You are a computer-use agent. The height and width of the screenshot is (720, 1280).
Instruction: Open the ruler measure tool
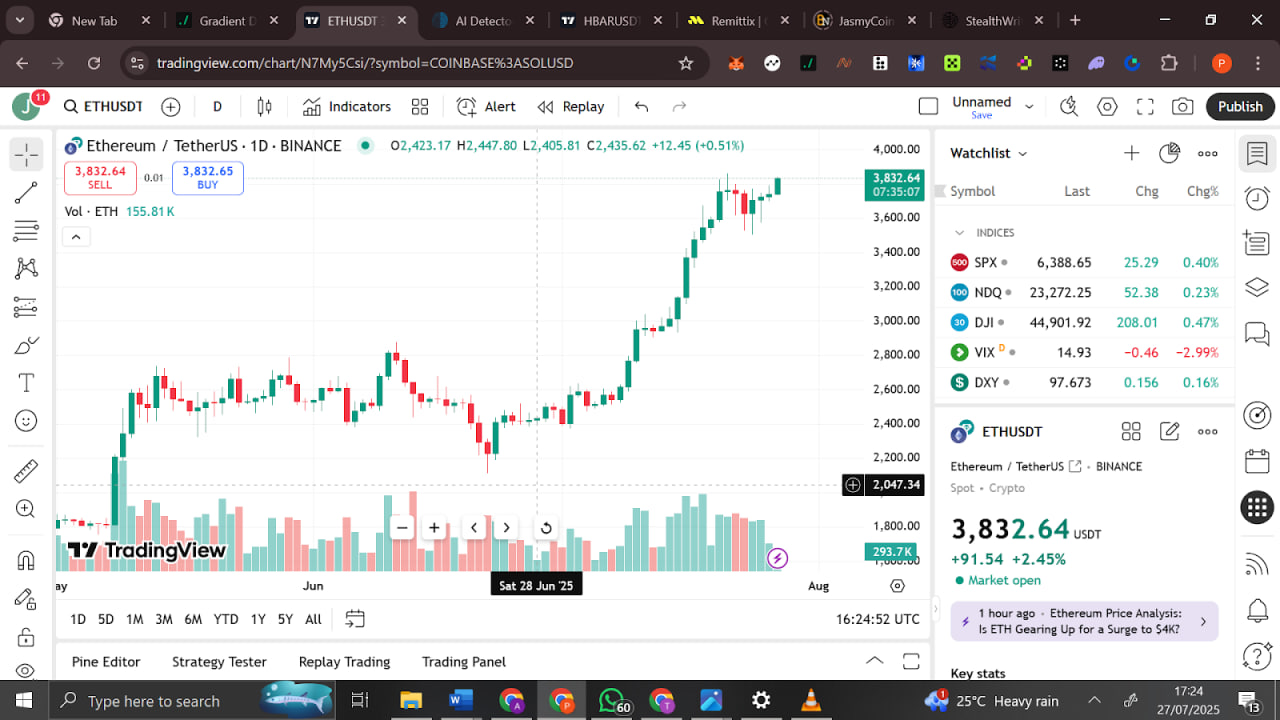click(26, 471)
